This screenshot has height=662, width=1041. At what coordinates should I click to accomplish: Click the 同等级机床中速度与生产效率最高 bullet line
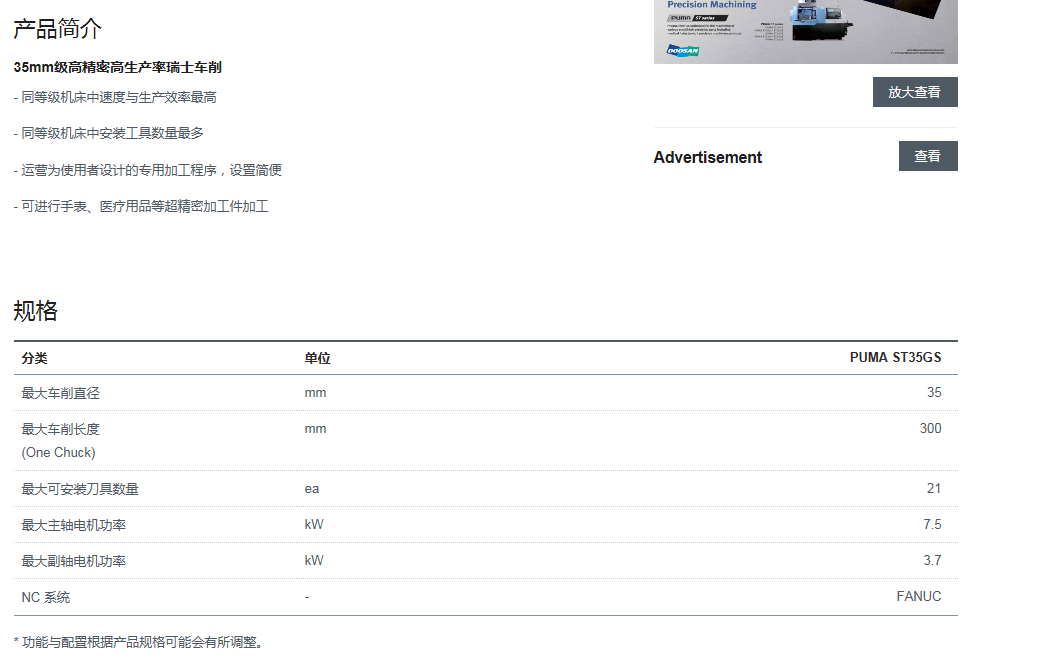tap(115, 97)
